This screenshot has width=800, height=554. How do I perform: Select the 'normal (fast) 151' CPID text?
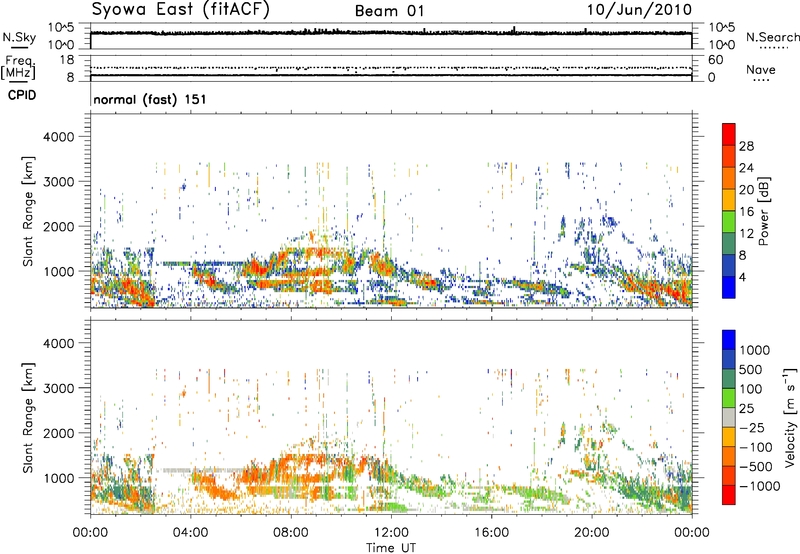(150, 99)
